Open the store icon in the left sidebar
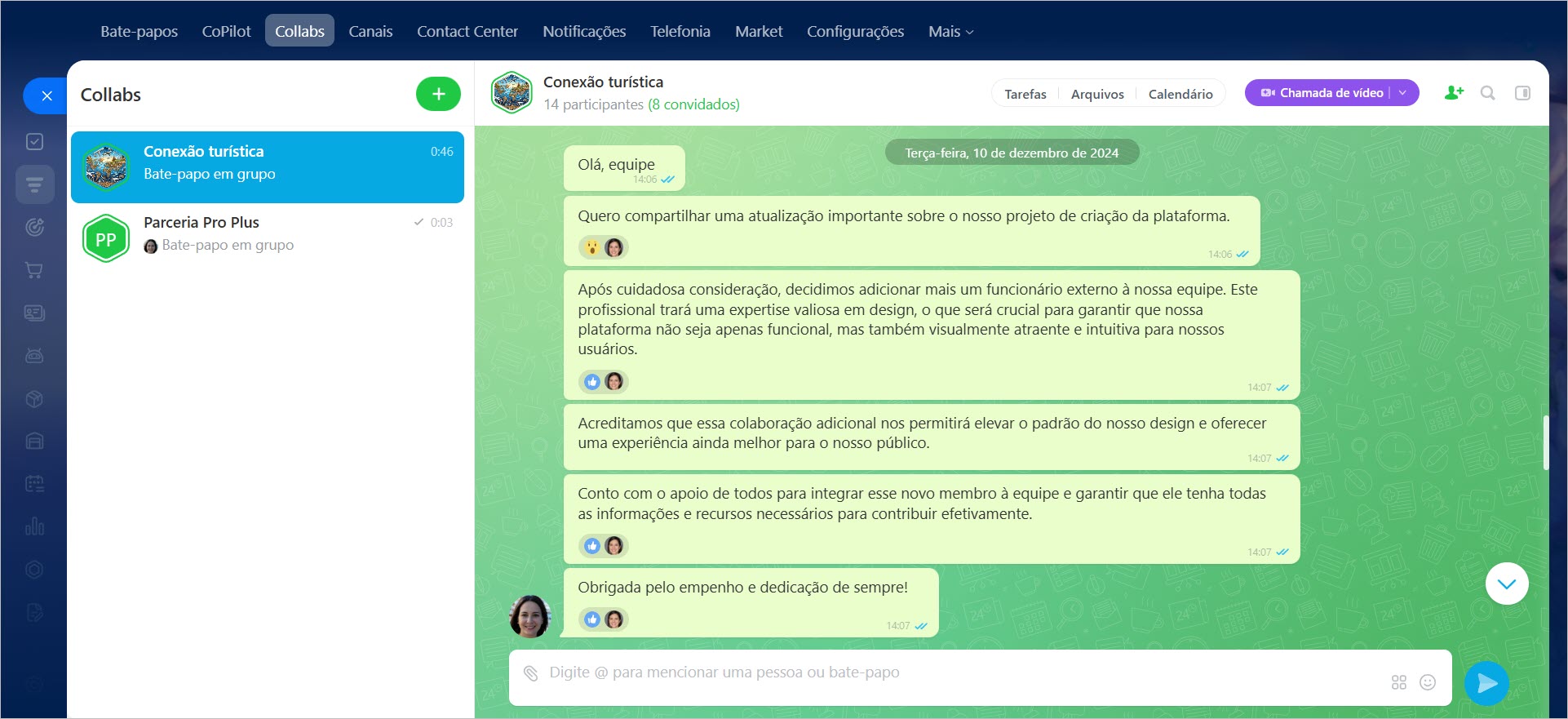 click(x=34, y=441)
